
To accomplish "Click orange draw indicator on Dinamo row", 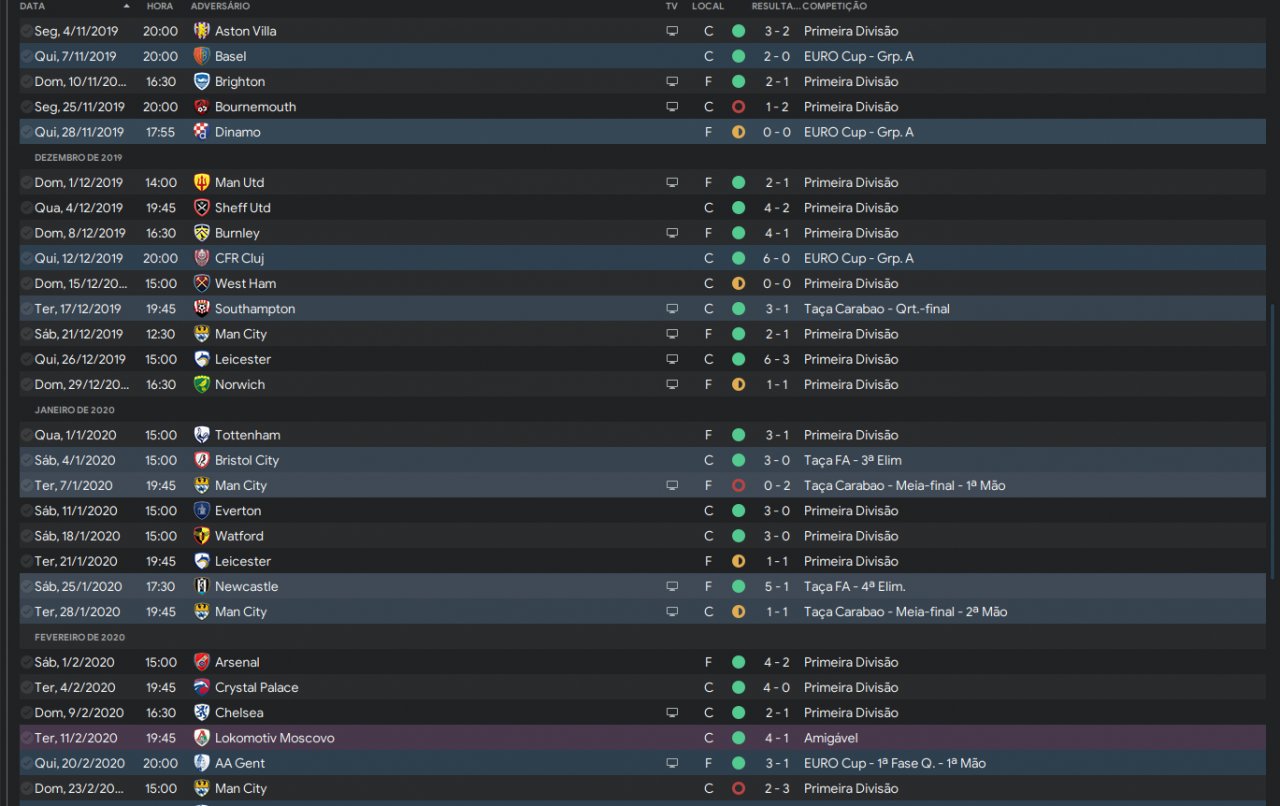I will pos(738,132).
